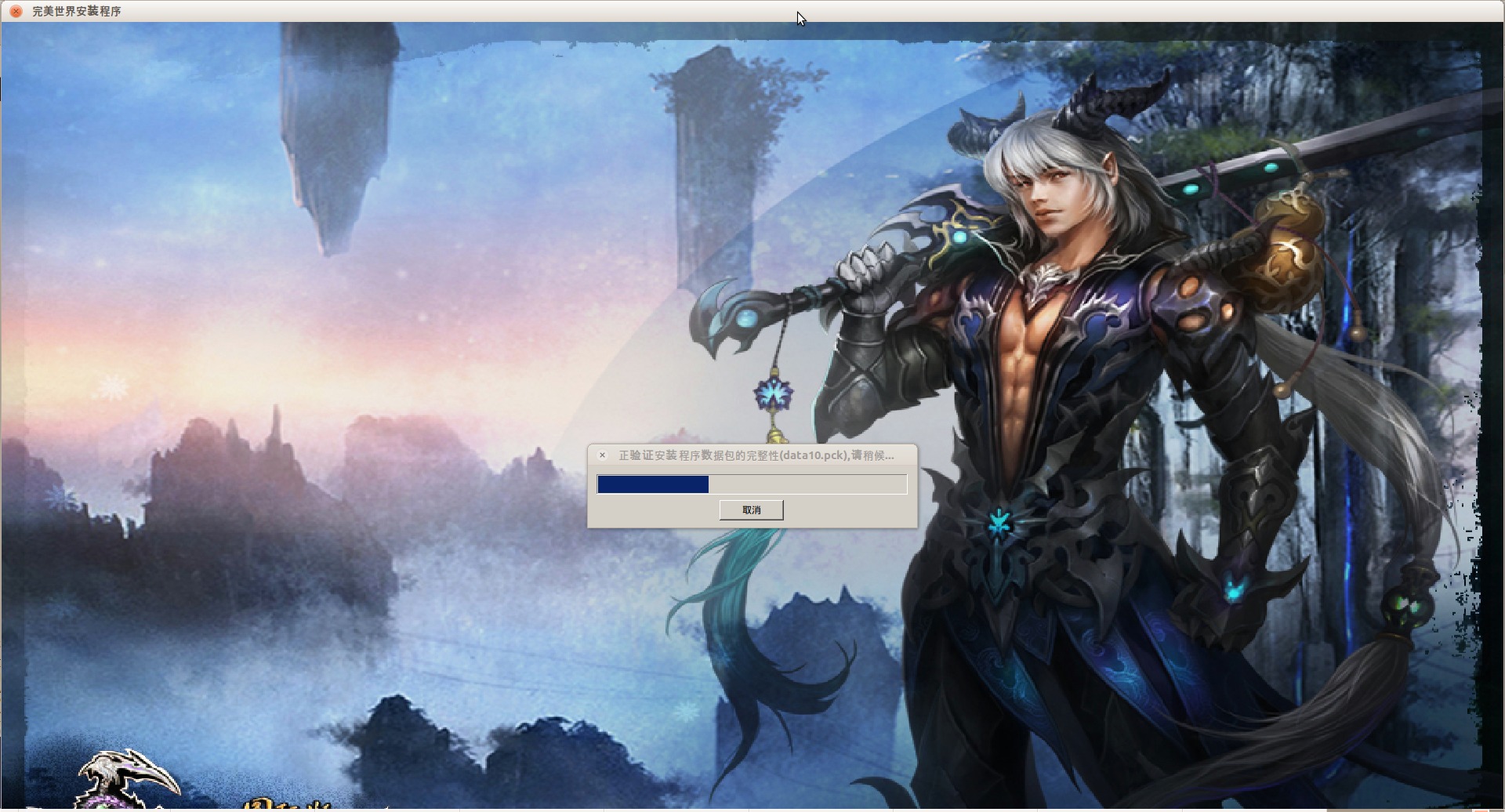The width and height of the screenshot is (1505, 812).
Task: Click the green glowing skull orb
Action: pyautogui.click(x=1405, y=606)
